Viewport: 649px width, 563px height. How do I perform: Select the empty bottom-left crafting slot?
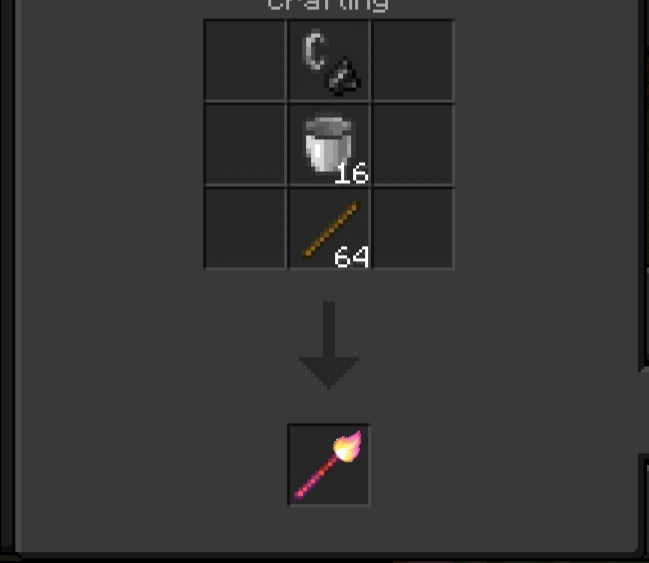tap(245, 228)
